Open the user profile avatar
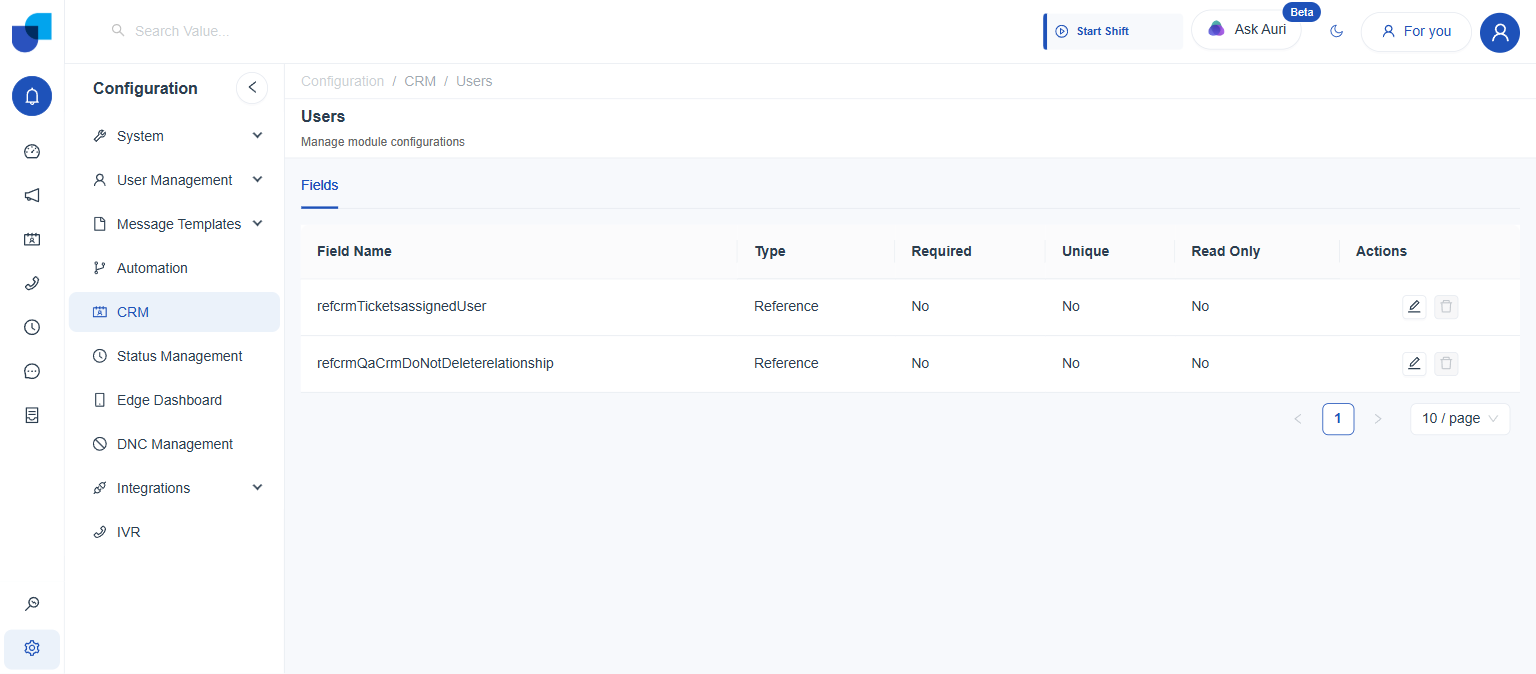Screen dimensions: 1536x674 [x=1500, y=33]
